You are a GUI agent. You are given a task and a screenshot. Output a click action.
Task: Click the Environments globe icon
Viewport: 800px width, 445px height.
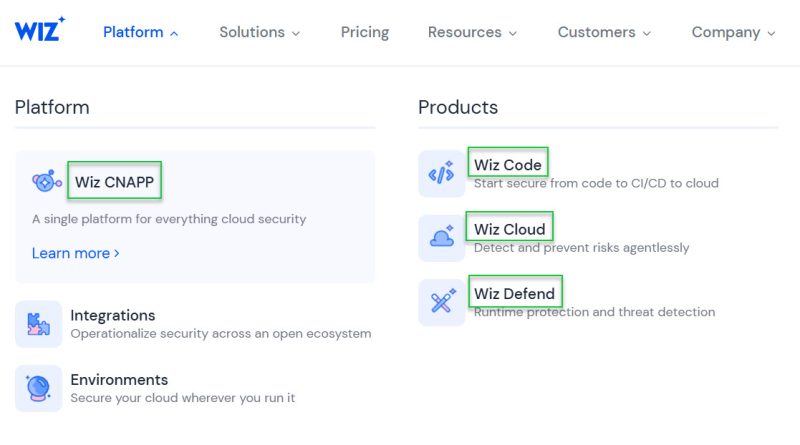coord(39,388)
